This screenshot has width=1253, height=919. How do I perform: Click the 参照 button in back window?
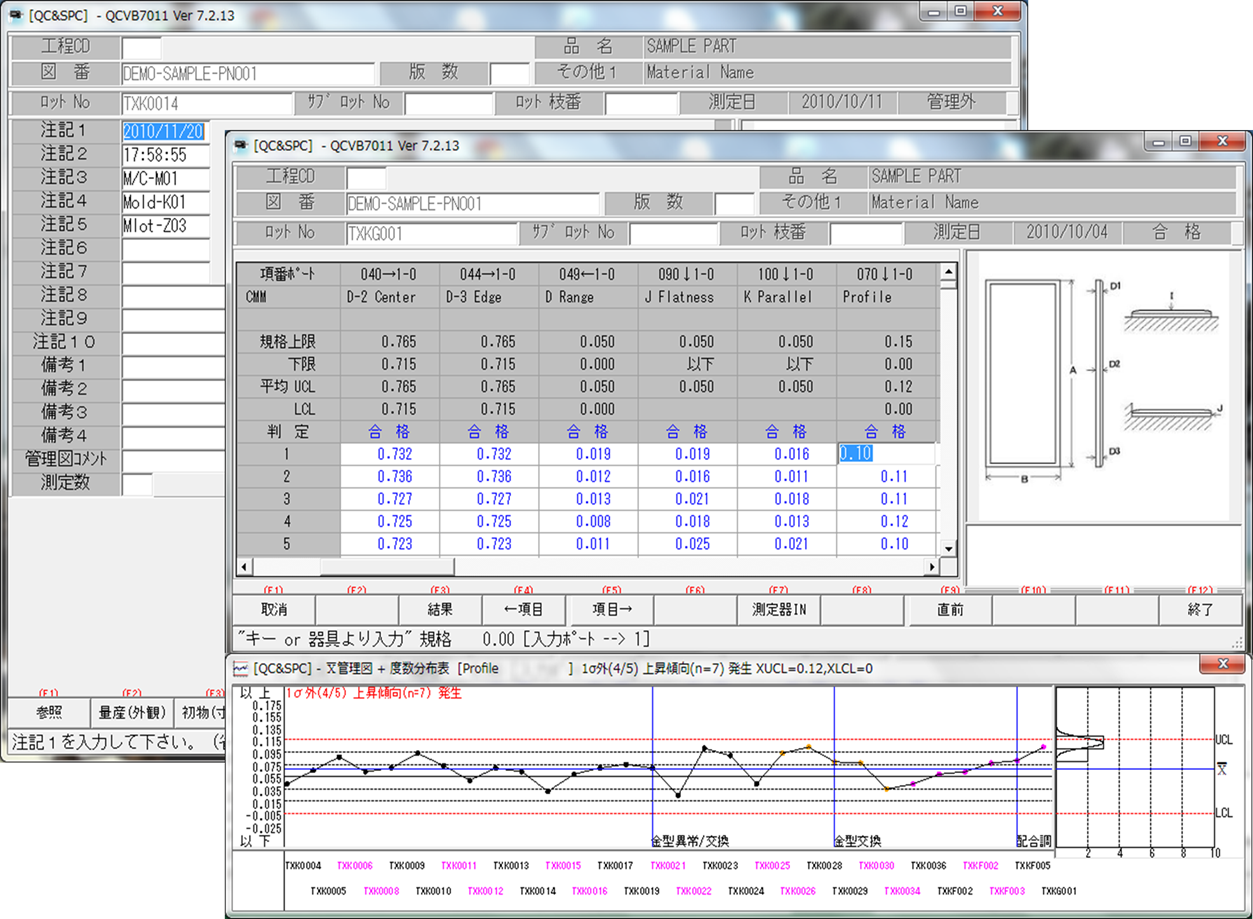48,712
